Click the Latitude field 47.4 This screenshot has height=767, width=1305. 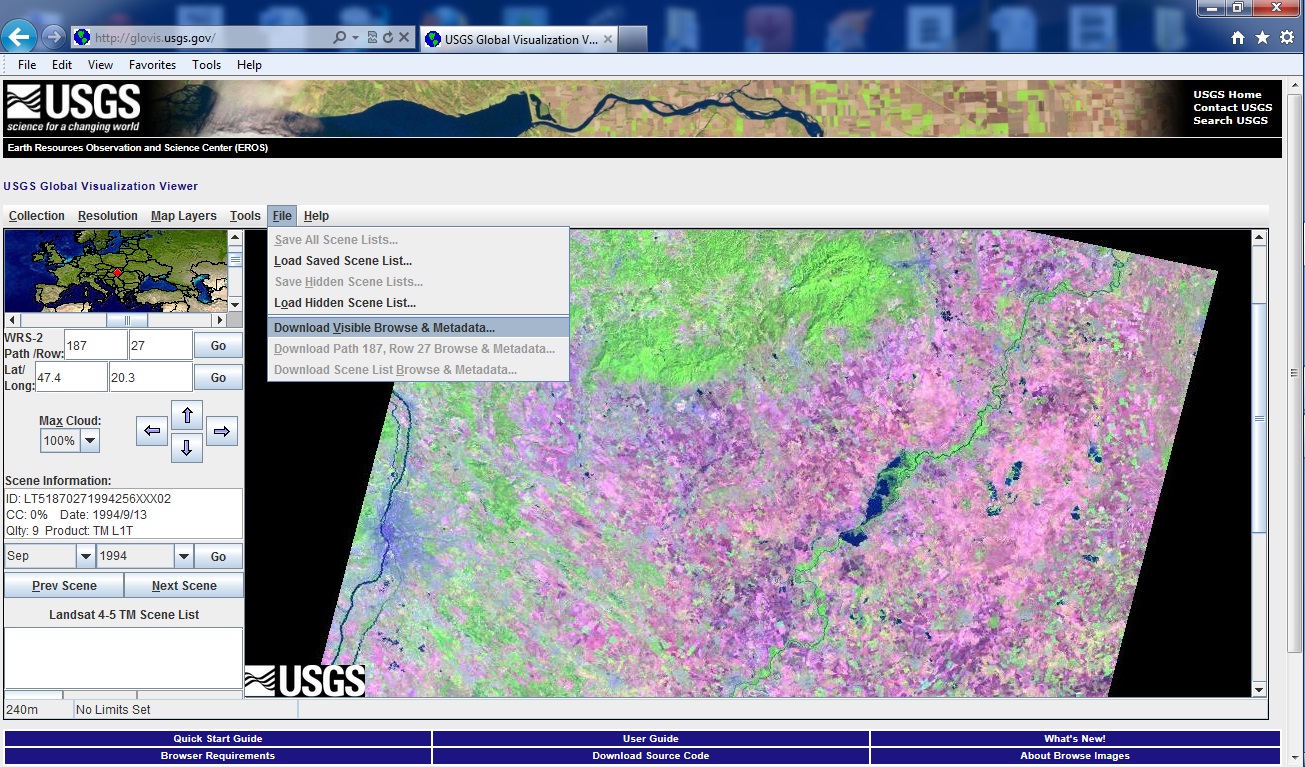71,377
